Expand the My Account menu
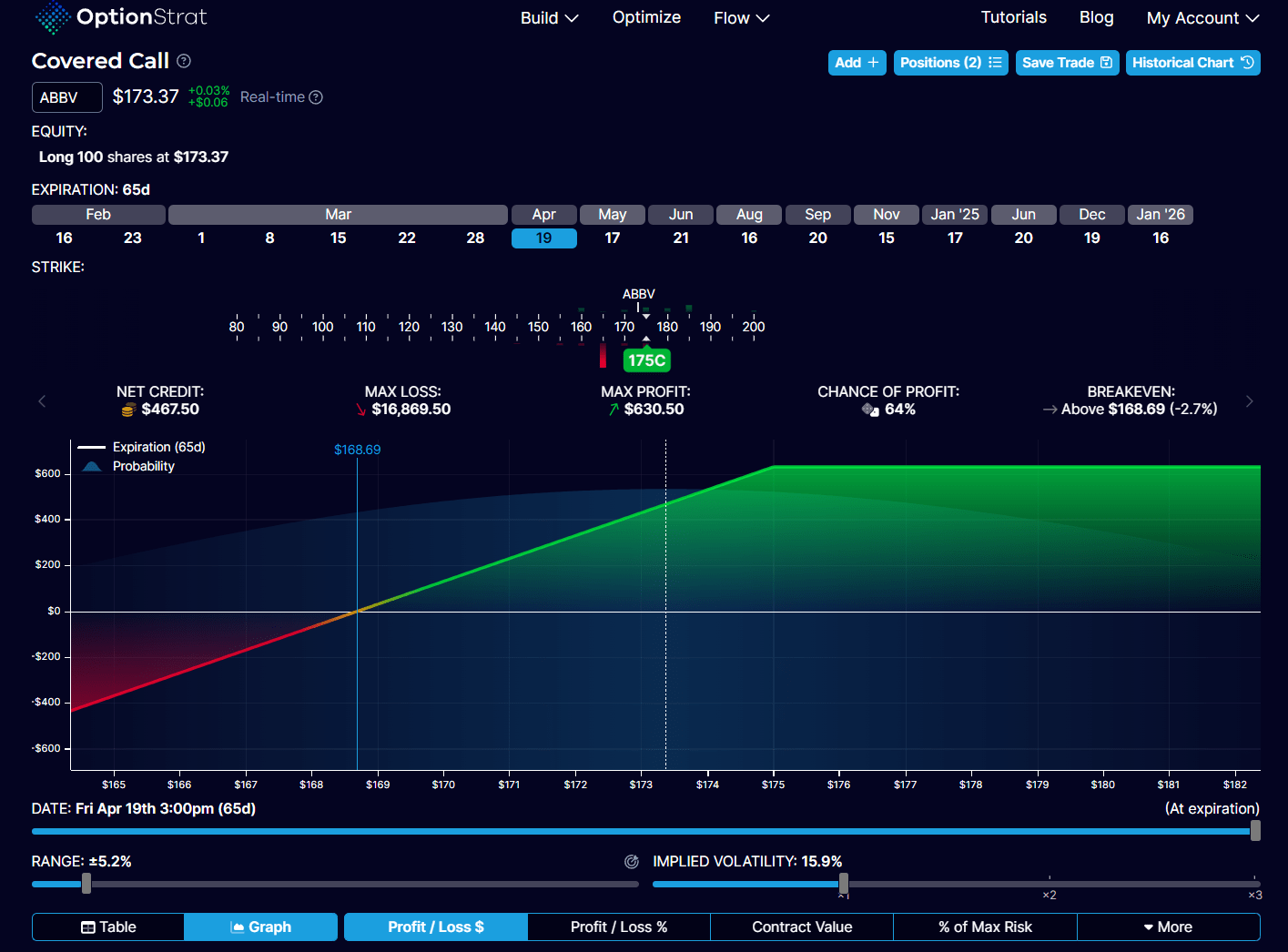This screenshot has width=1288, height=952. (1202, 18)
